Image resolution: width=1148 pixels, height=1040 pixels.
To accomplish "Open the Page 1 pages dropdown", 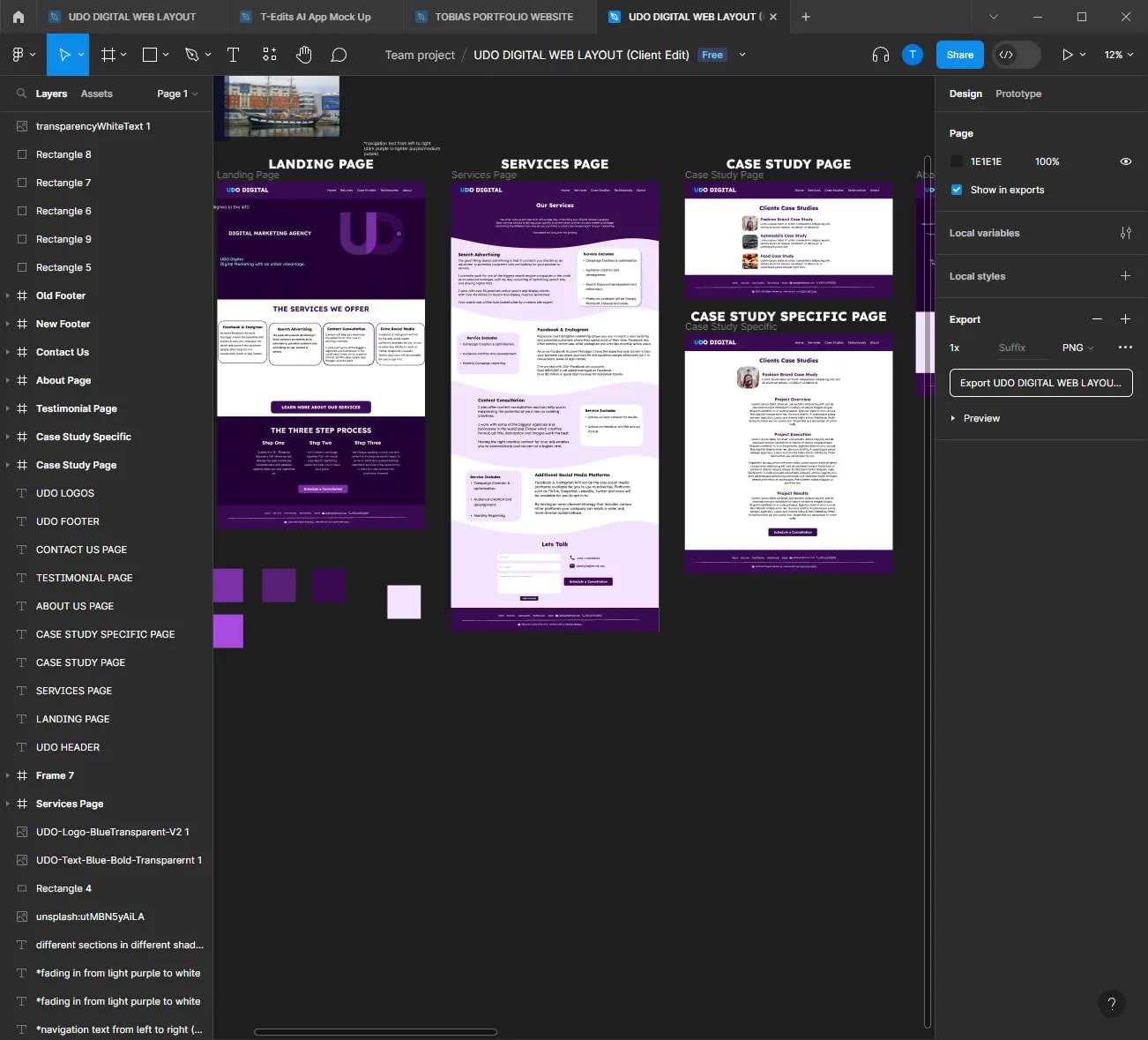I will pos(177,94).
